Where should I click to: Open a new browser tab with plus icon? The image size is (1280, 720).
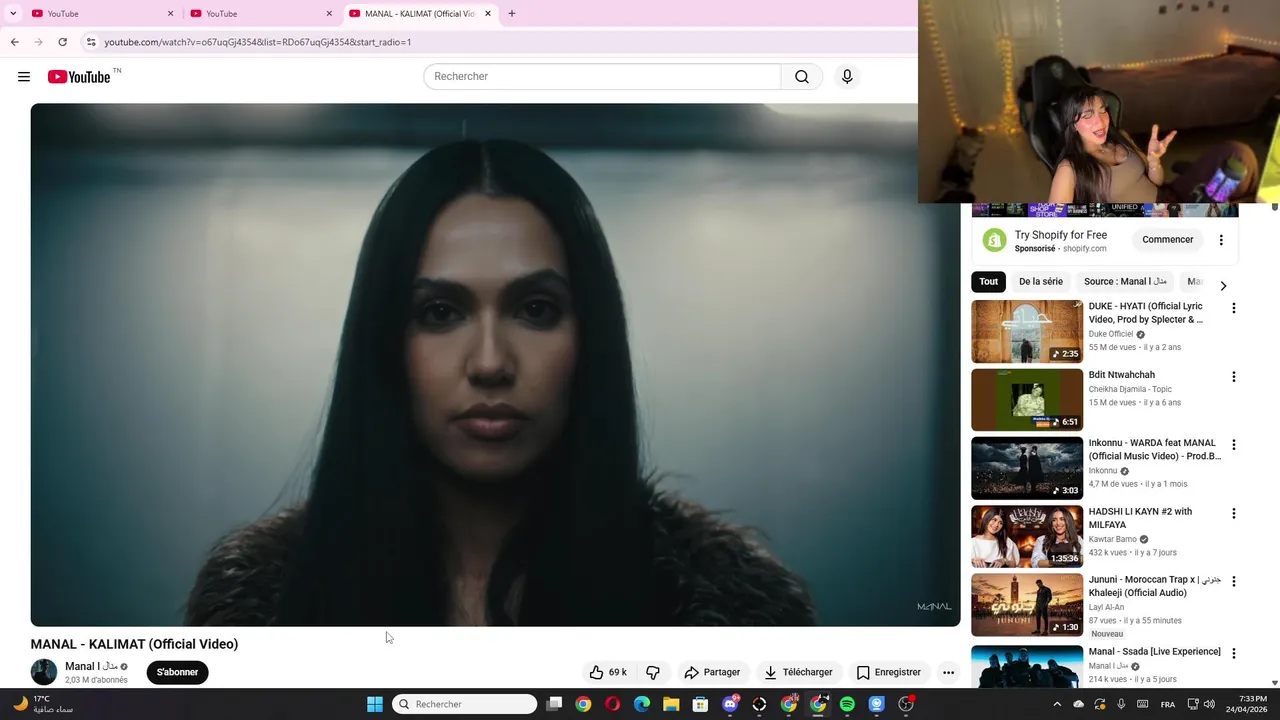512,13
